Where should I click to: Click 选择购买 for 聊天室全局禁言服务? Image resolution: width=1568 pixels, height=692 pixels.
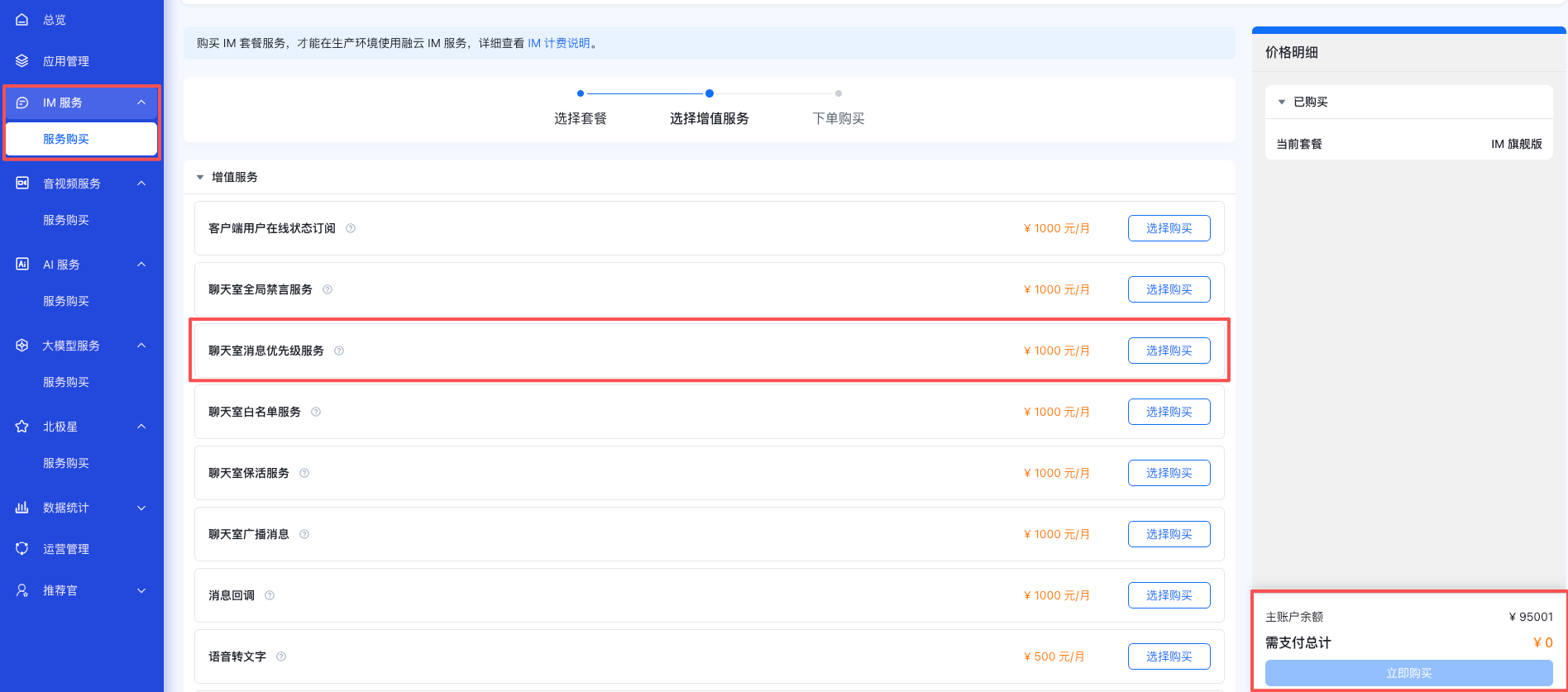pyautogui.click(x=1169, y=289)
